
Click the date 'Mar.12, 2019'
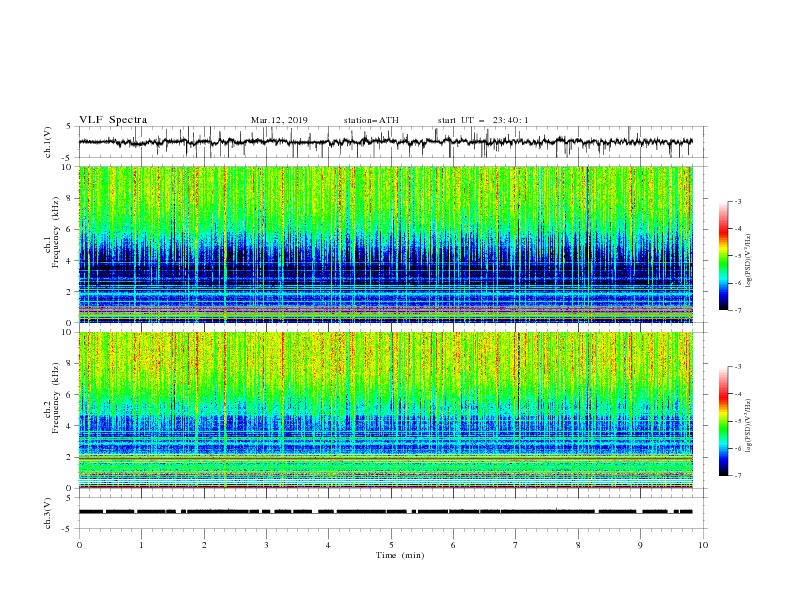tap(279, 120)
